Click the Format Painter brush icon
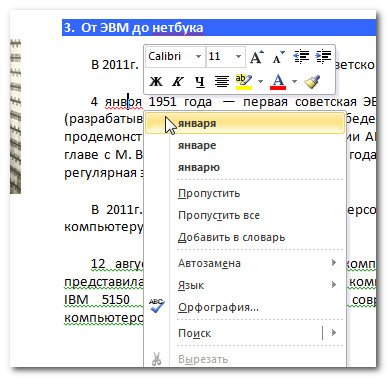Image resolution: width=387 pixels, height=378 pixels. click(312, 81)
